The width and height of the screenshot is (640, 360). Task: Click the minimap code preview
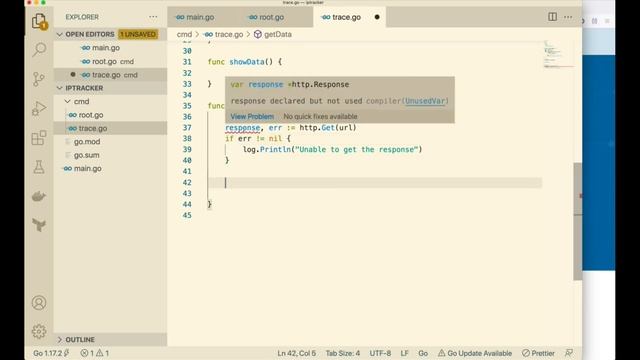click(558, 54)
